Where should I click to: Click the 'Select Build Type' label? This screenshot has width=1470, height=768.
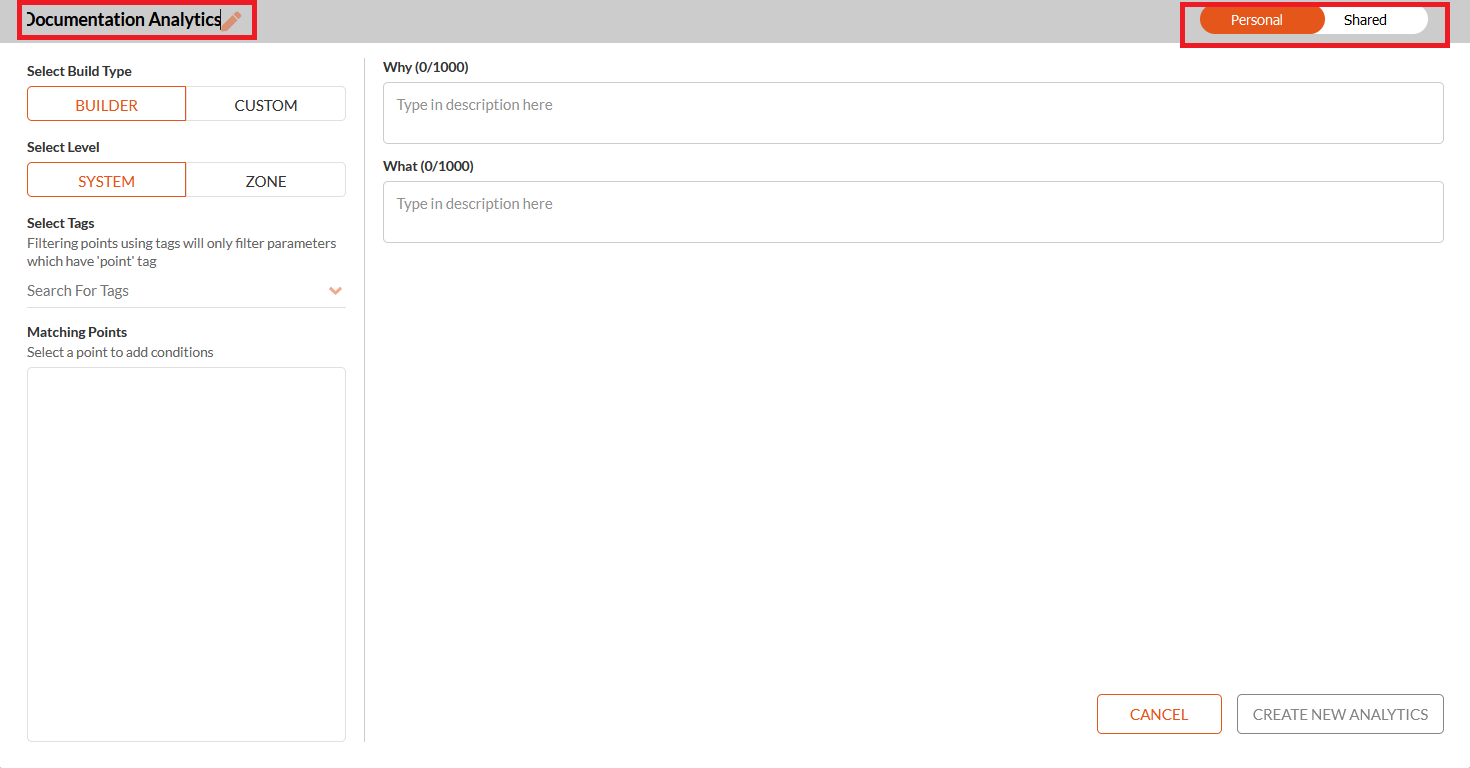79,71
